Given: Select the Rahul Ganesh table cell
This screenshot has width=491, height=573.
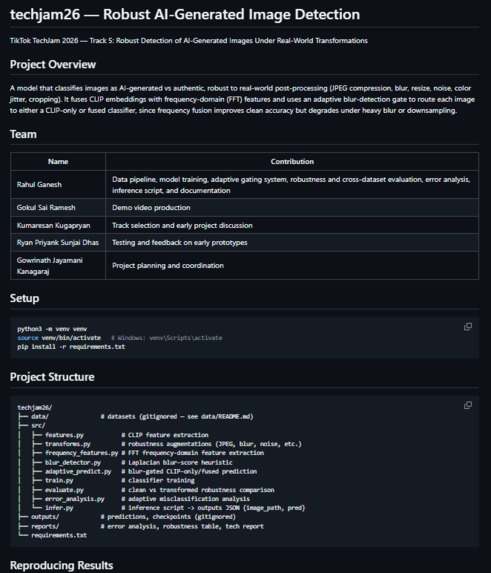Looking at the screenshot, I should click(58, 185).
